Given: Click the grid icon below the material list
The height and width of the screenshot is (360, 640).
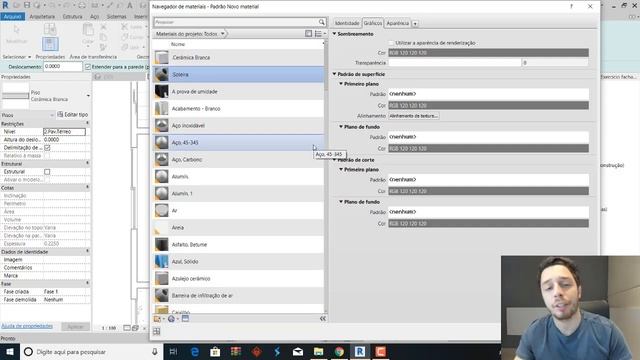Looking at the screenshot, I should 157,331.
